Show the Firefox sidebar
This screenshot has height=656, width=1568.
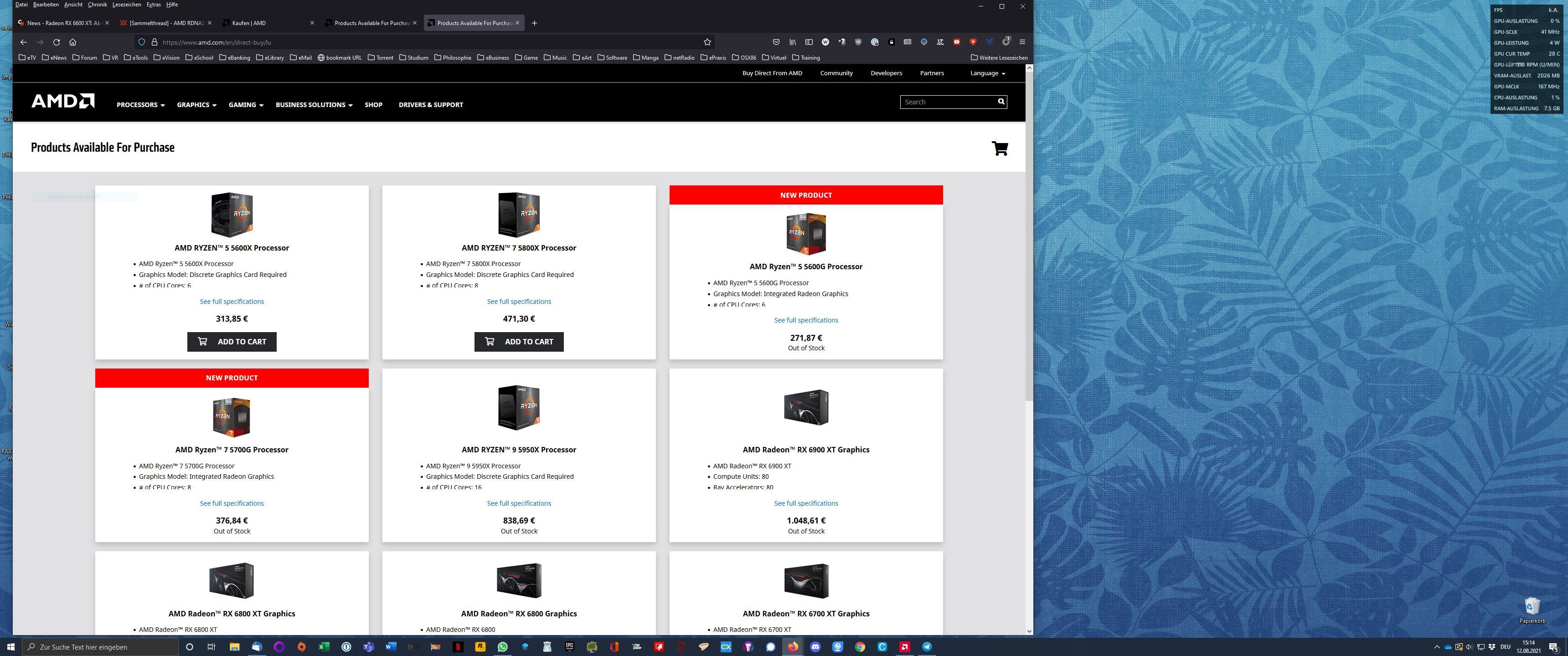[x=809, y=42]
